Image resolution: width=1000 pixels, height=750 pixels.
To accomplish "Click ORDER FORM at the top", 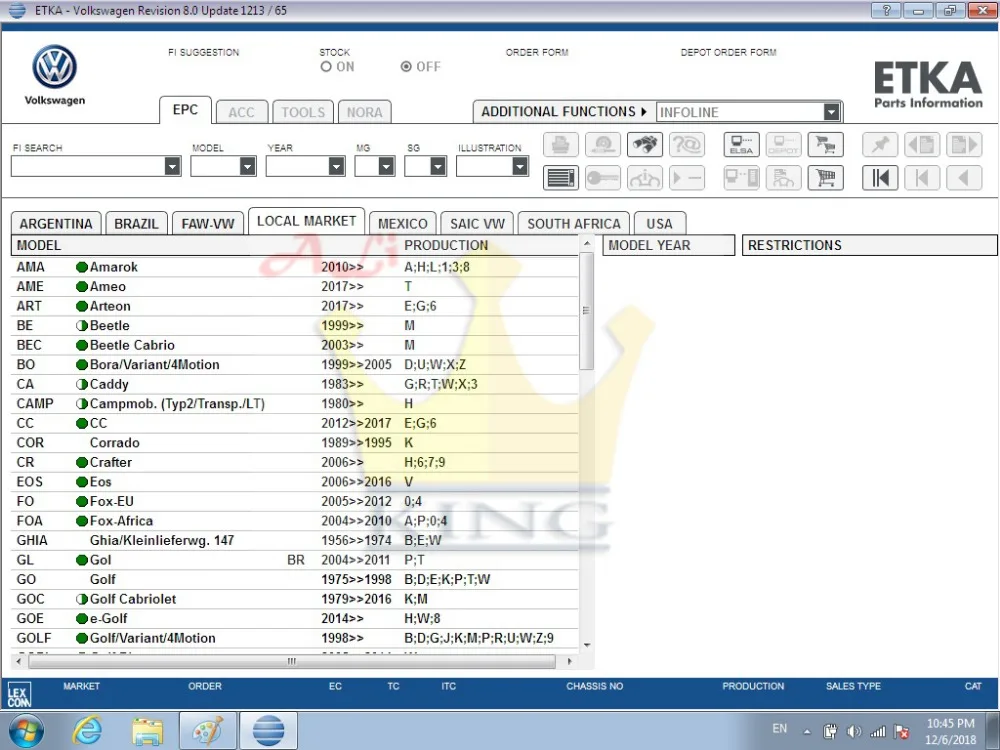I will (x=537, y=52).
